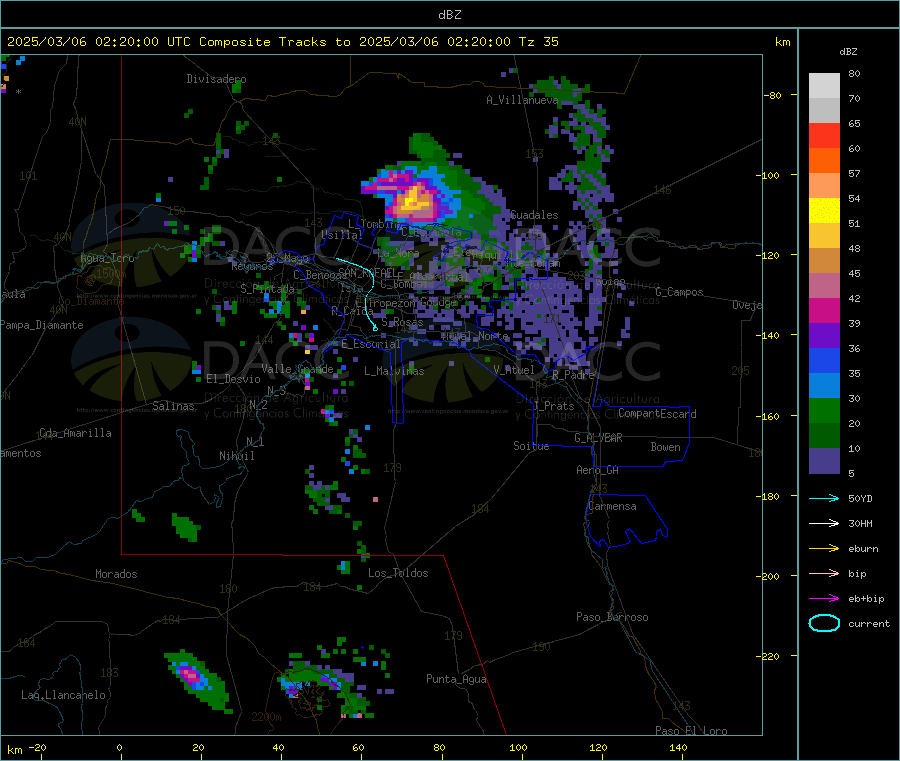Viewport: 900px width, 761px height.
Task: Click the 'Lag.Llancanelo' map label
Action: pos(63,695)
